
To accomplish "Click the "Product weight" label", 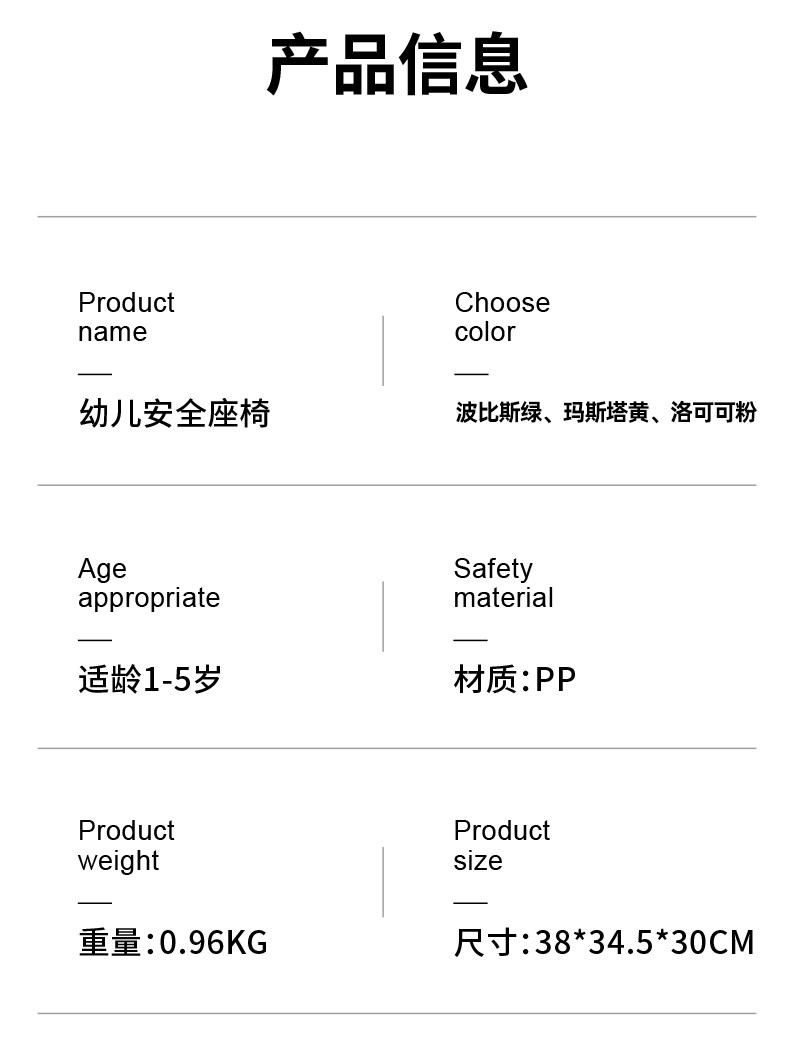I will tap(126, 845).
